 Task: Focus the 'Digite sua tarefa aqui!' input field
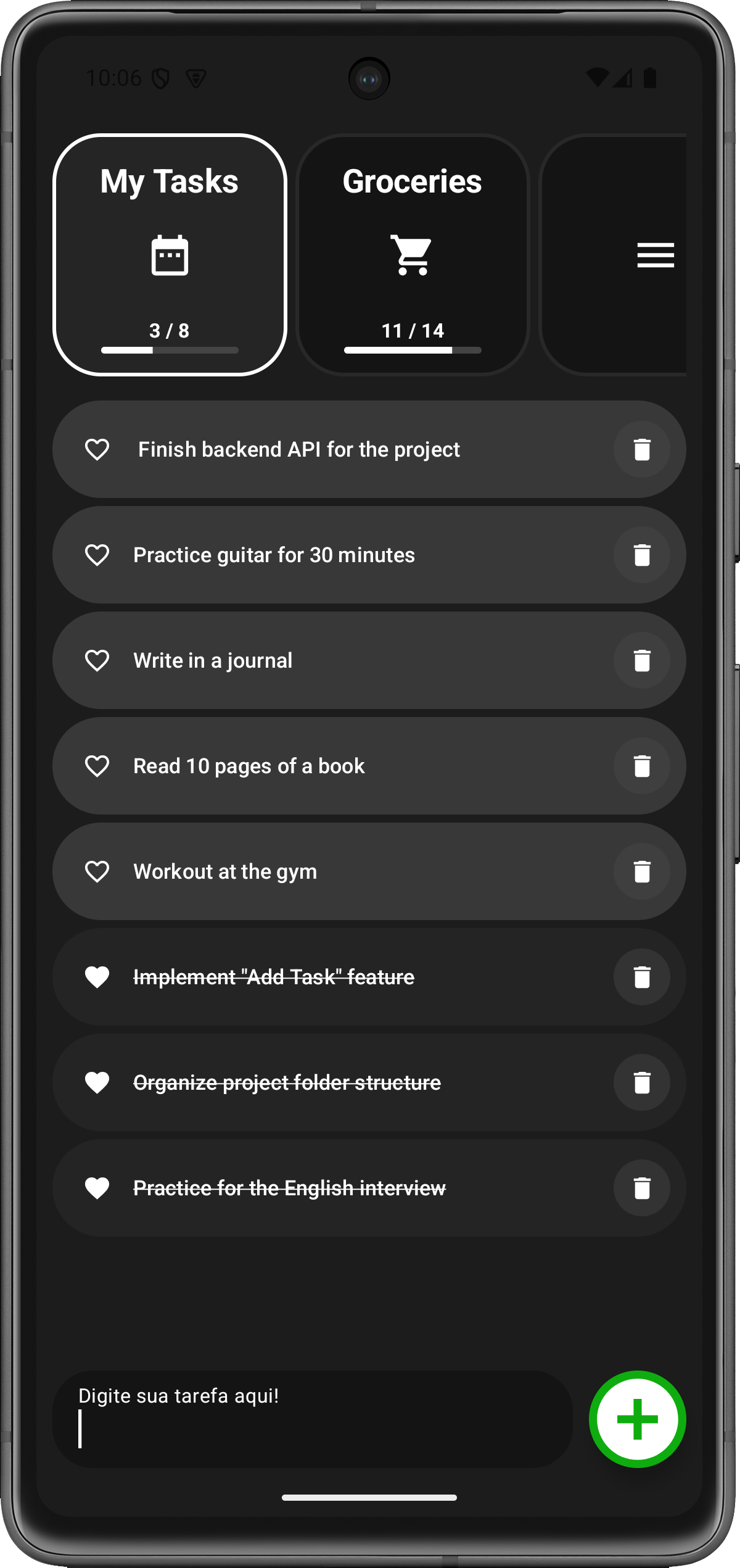(x=313, y=1419)
